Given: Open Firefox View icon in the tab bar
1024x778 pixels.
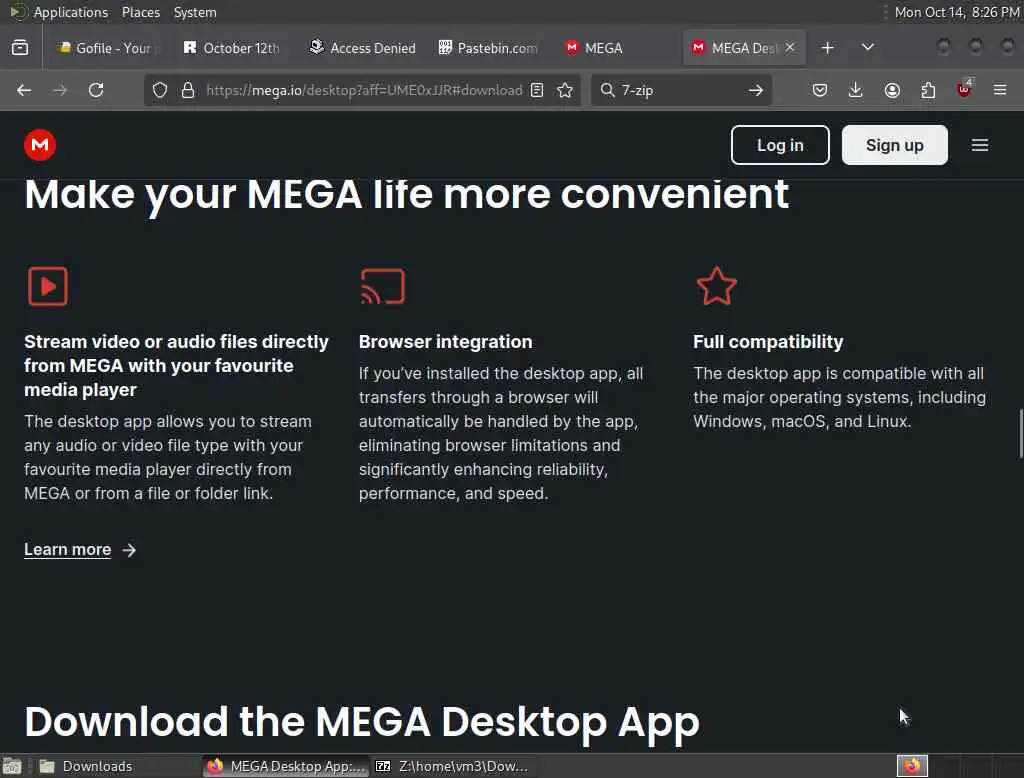Looking at the screenshot, I should [20, 48].
